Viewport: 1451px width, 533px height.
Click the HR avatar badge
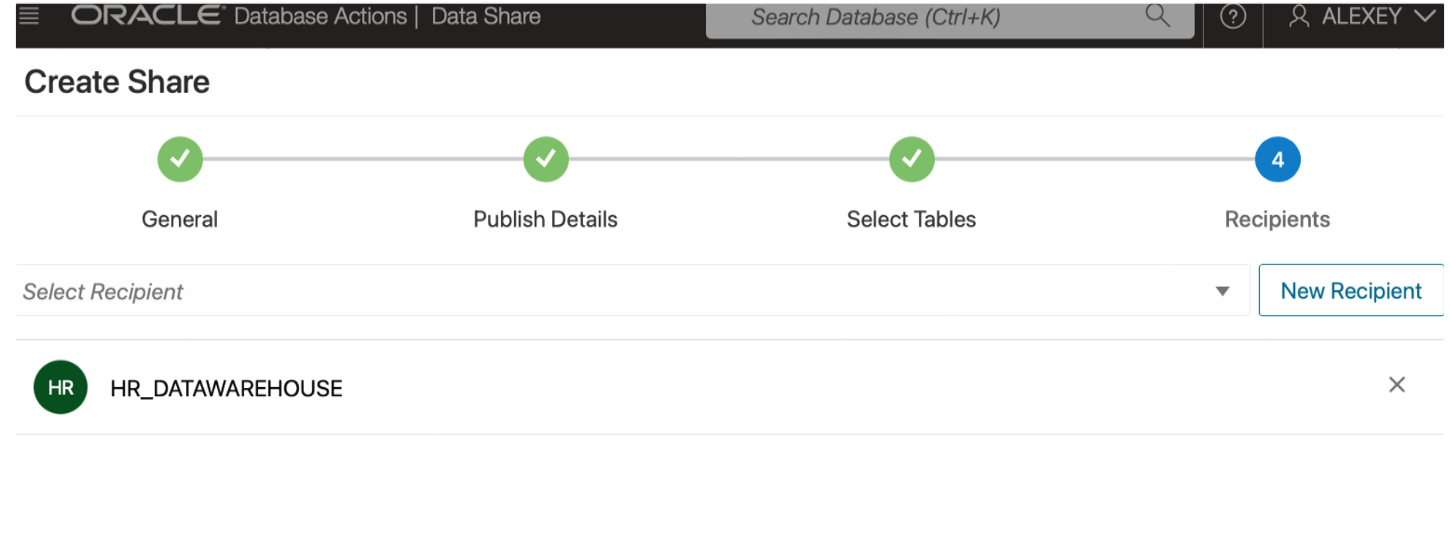[60, 388]
